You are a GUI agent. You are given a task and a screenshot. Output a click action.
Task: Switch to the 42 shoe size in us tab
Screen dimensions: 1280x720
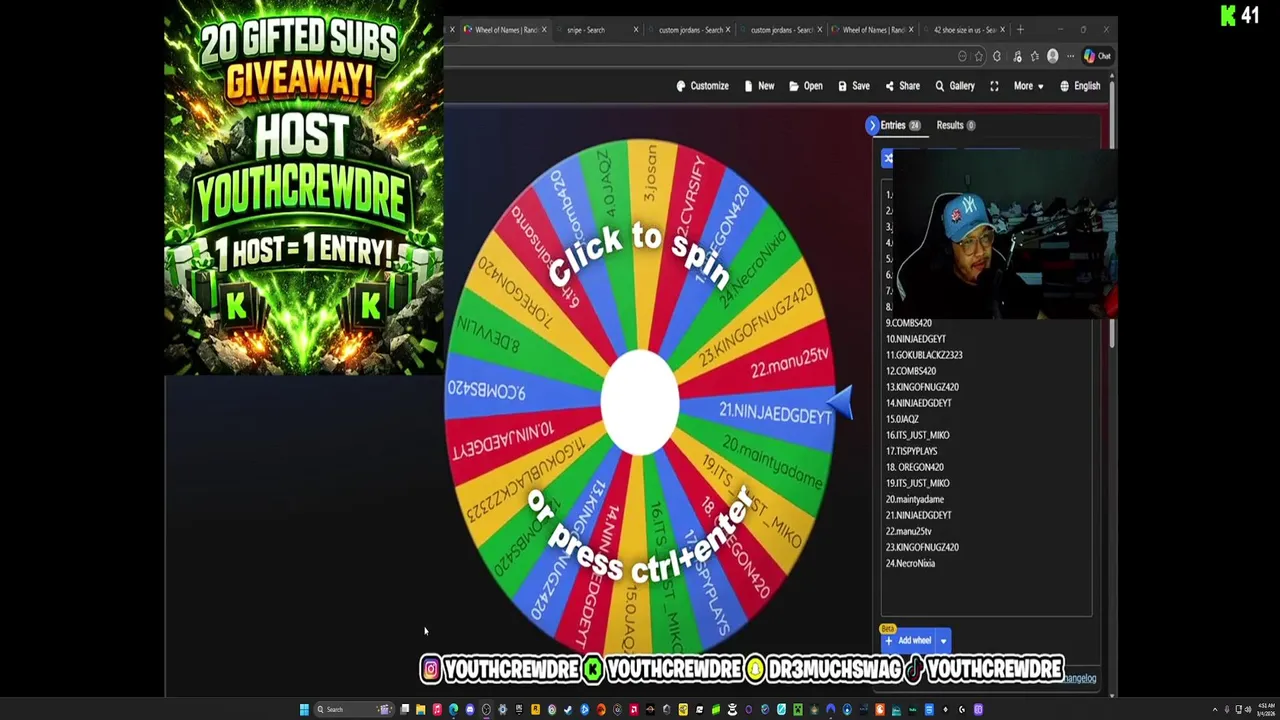click(963, 30)
